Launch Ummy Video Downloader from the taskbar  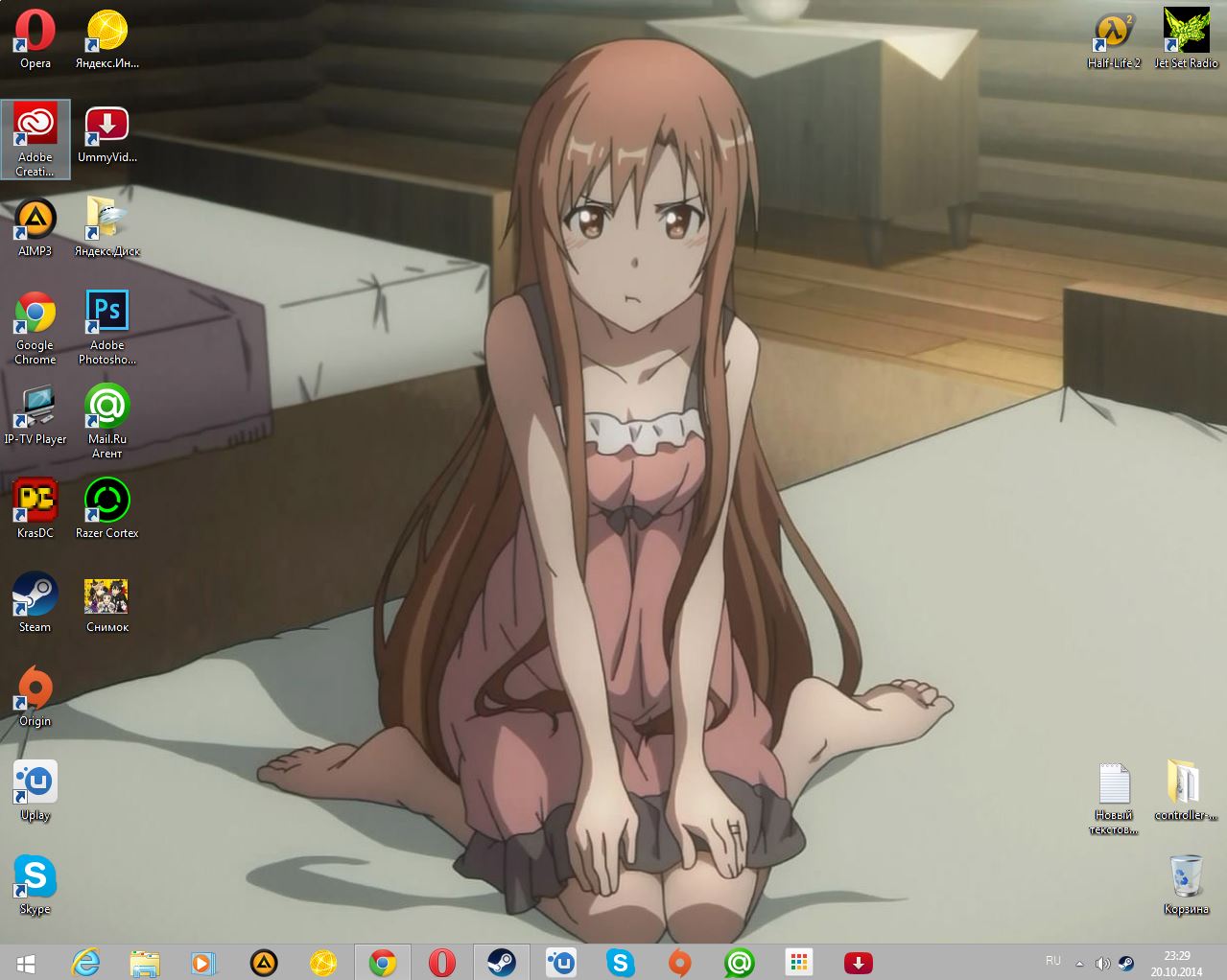coord(859,962)
